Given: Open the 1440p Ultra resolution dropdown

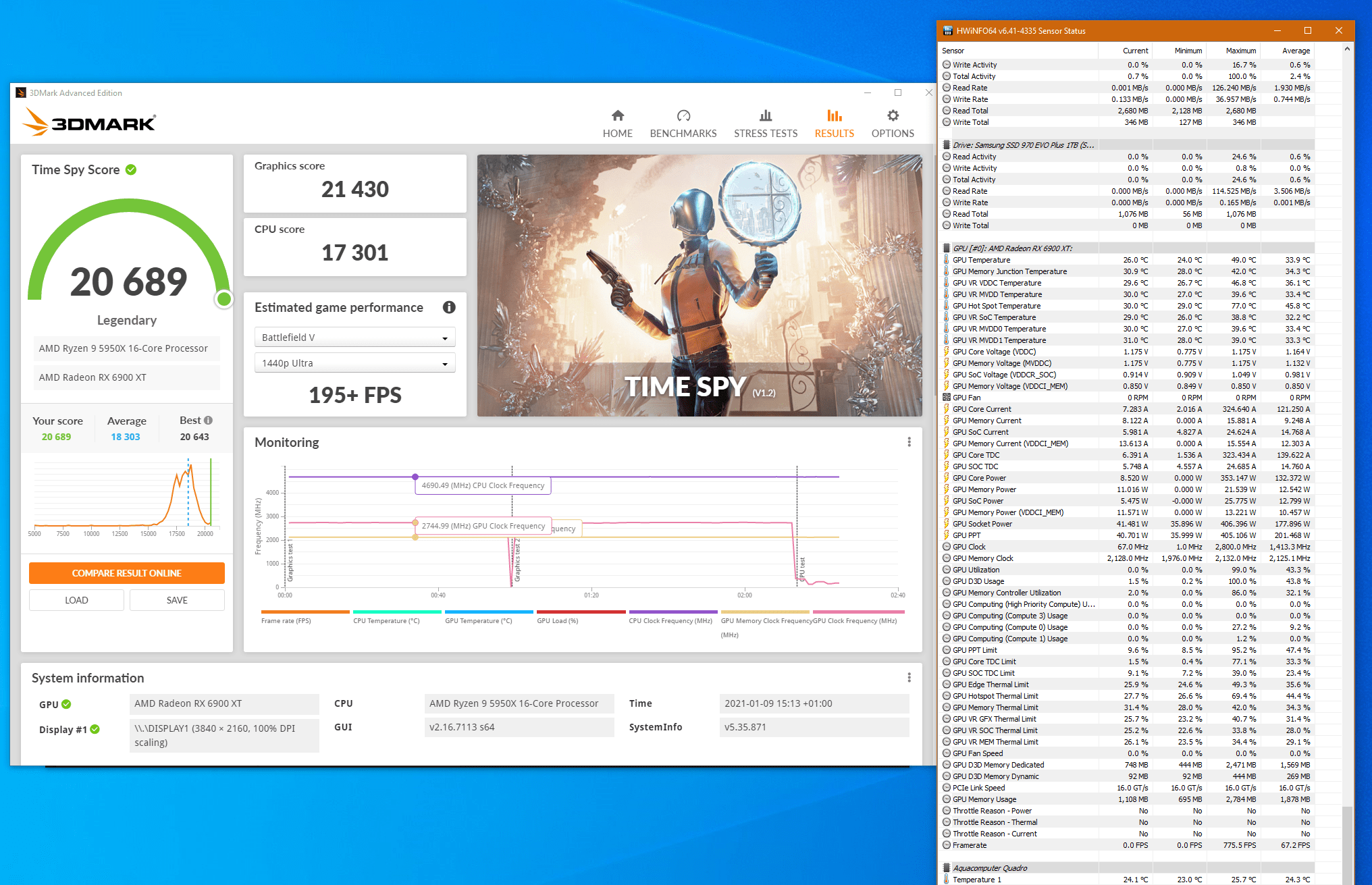Looking at the screenshot, I should pos(354,363).
